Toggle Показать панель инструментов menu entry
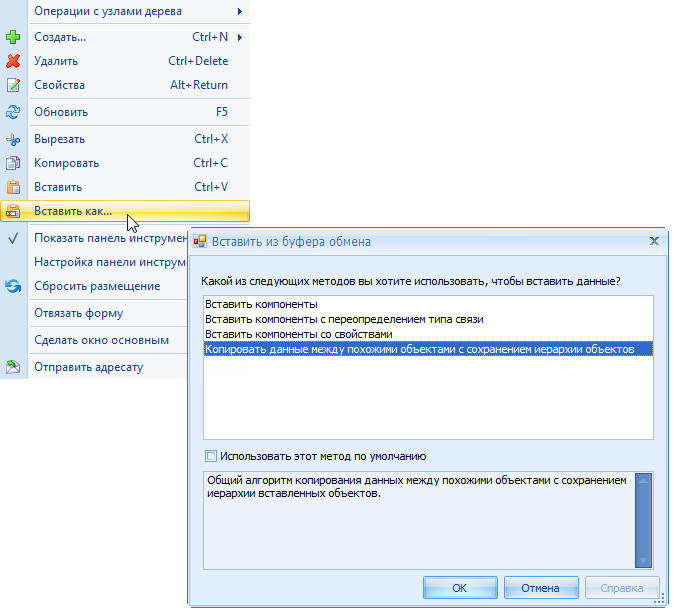The height and width of the screenshot is (611, 676). pos(94,238)
